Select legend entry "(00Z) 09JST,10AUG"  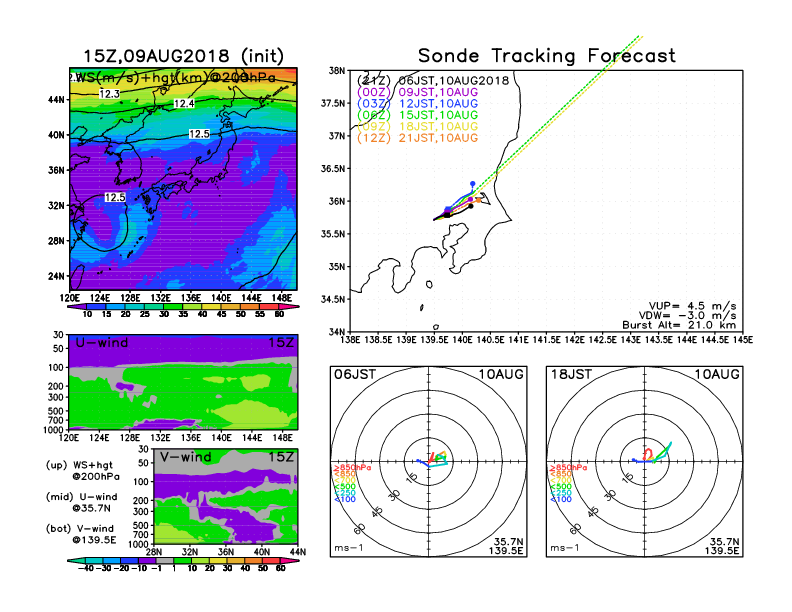(417, 92)
